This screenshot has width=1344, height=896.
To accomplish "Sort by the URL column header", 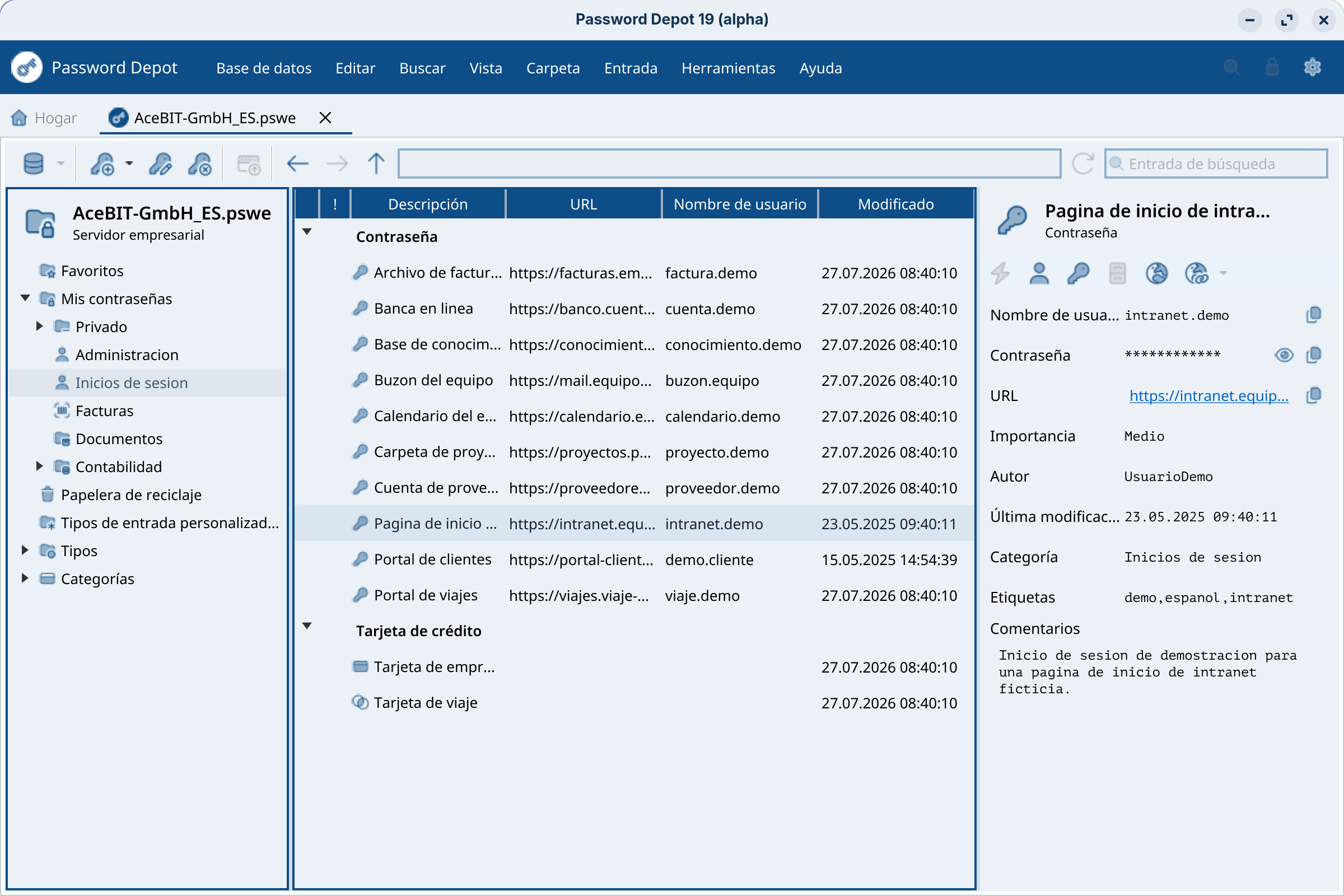I will click(584, 204).
